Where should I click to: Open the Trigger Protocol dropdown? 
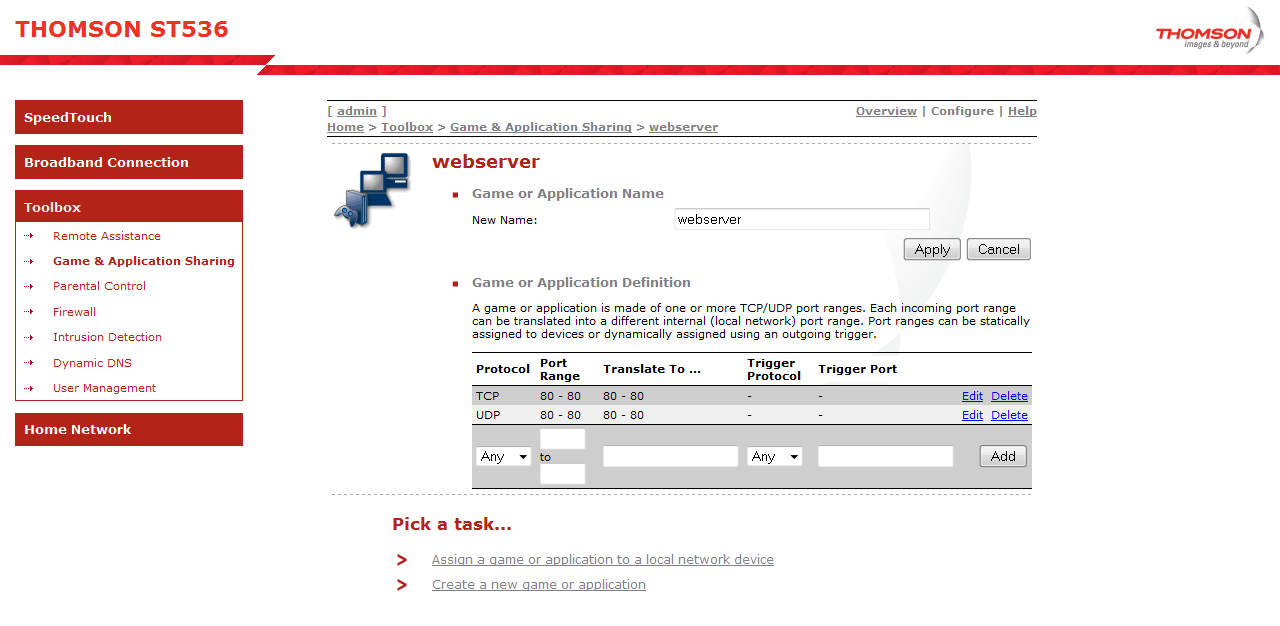775,456
